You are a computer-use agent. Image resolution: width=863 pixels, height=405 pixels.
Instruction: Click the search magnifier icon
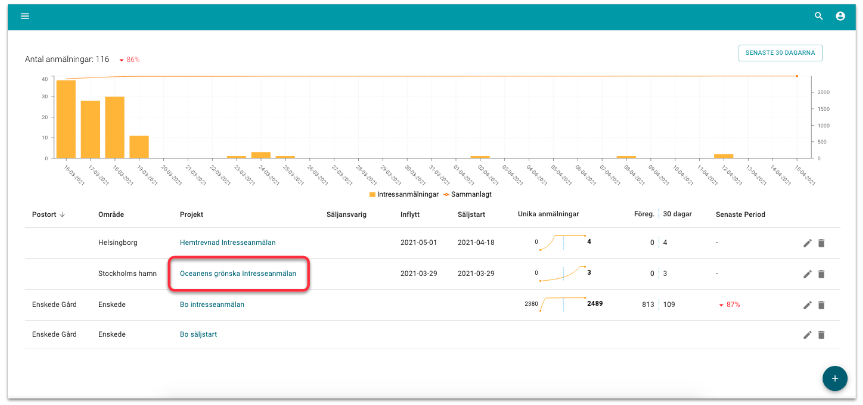pos(819,16)
